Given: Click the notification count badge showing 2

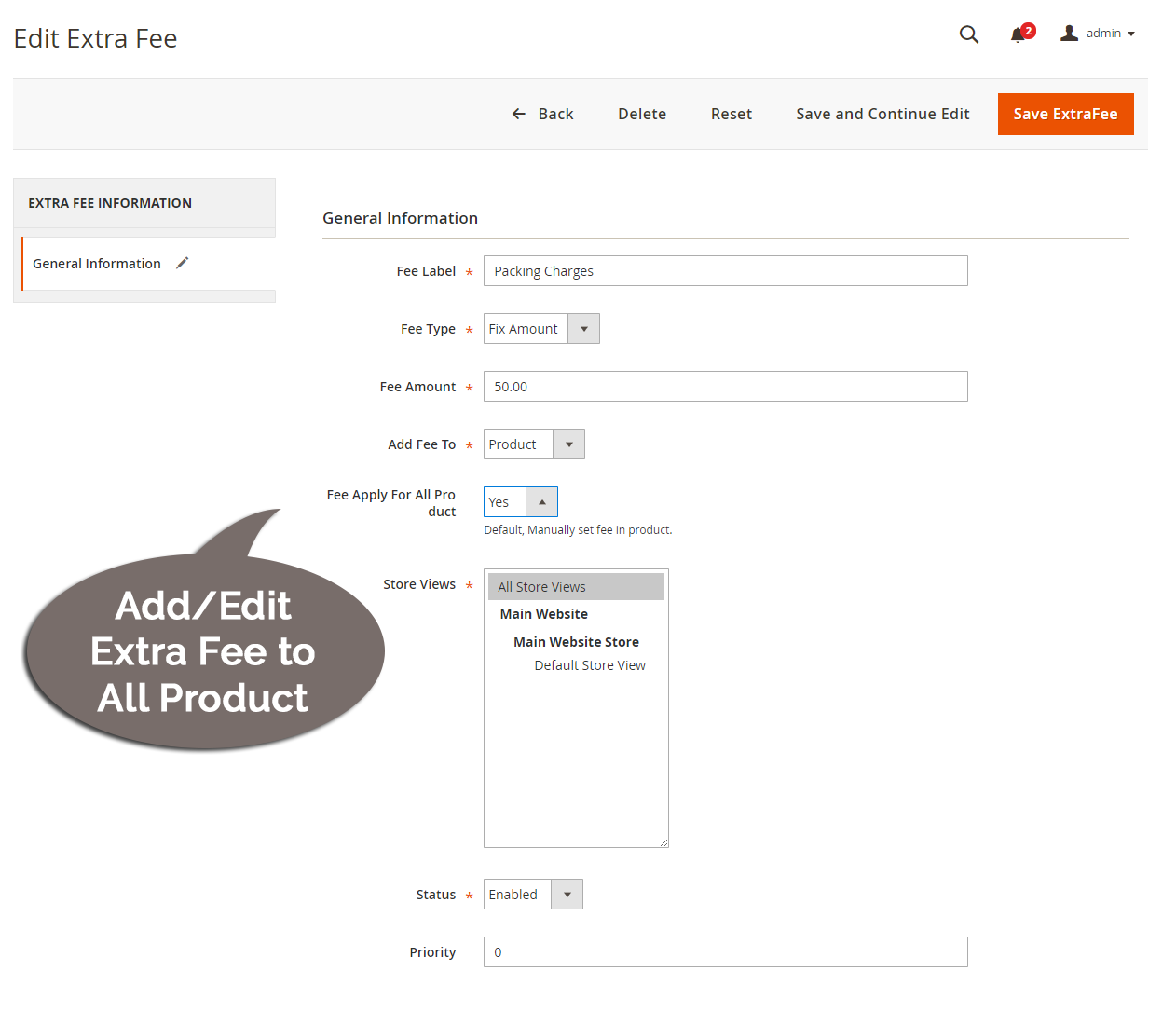Looking at the screenshot, I should [x=1028, y=28].
